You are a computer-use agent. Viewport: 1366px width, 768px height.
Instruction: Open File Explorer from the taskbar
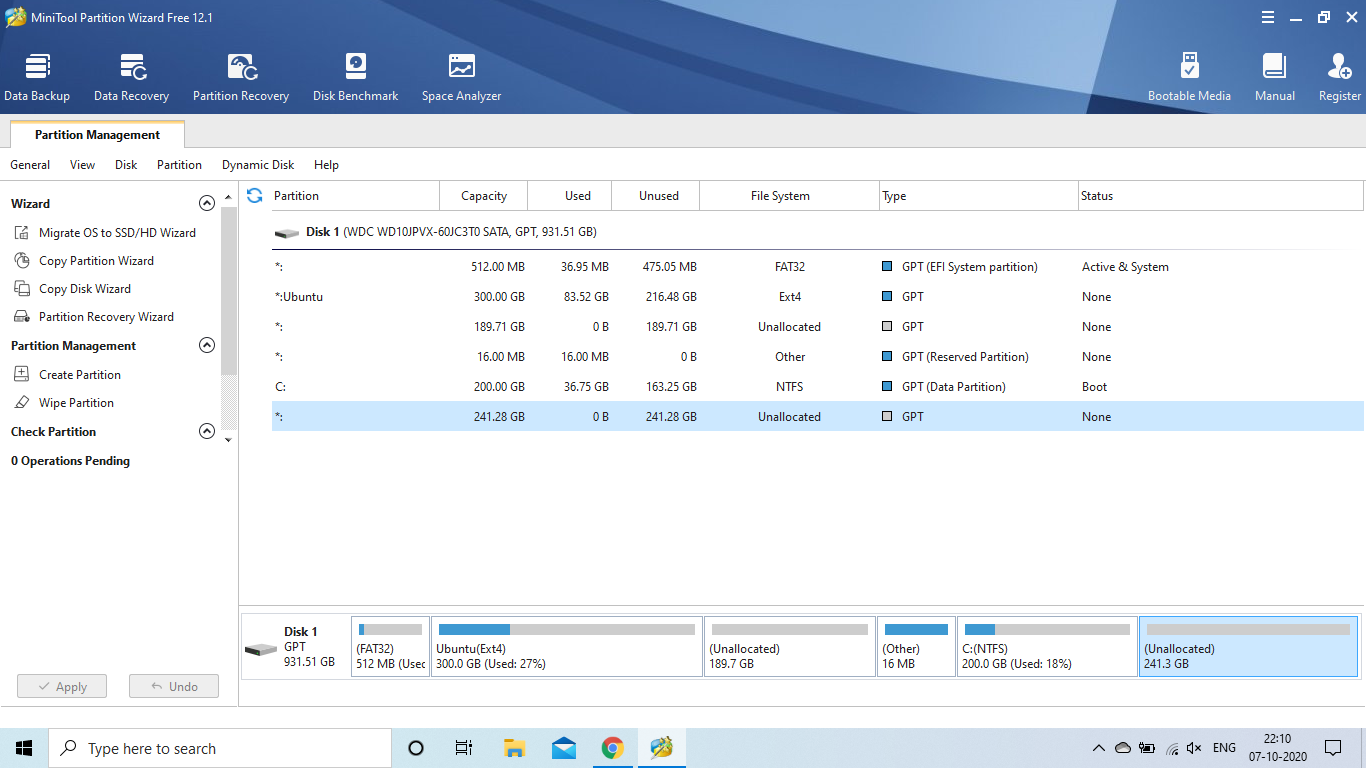pyautogui.click(x=514, y=748)
